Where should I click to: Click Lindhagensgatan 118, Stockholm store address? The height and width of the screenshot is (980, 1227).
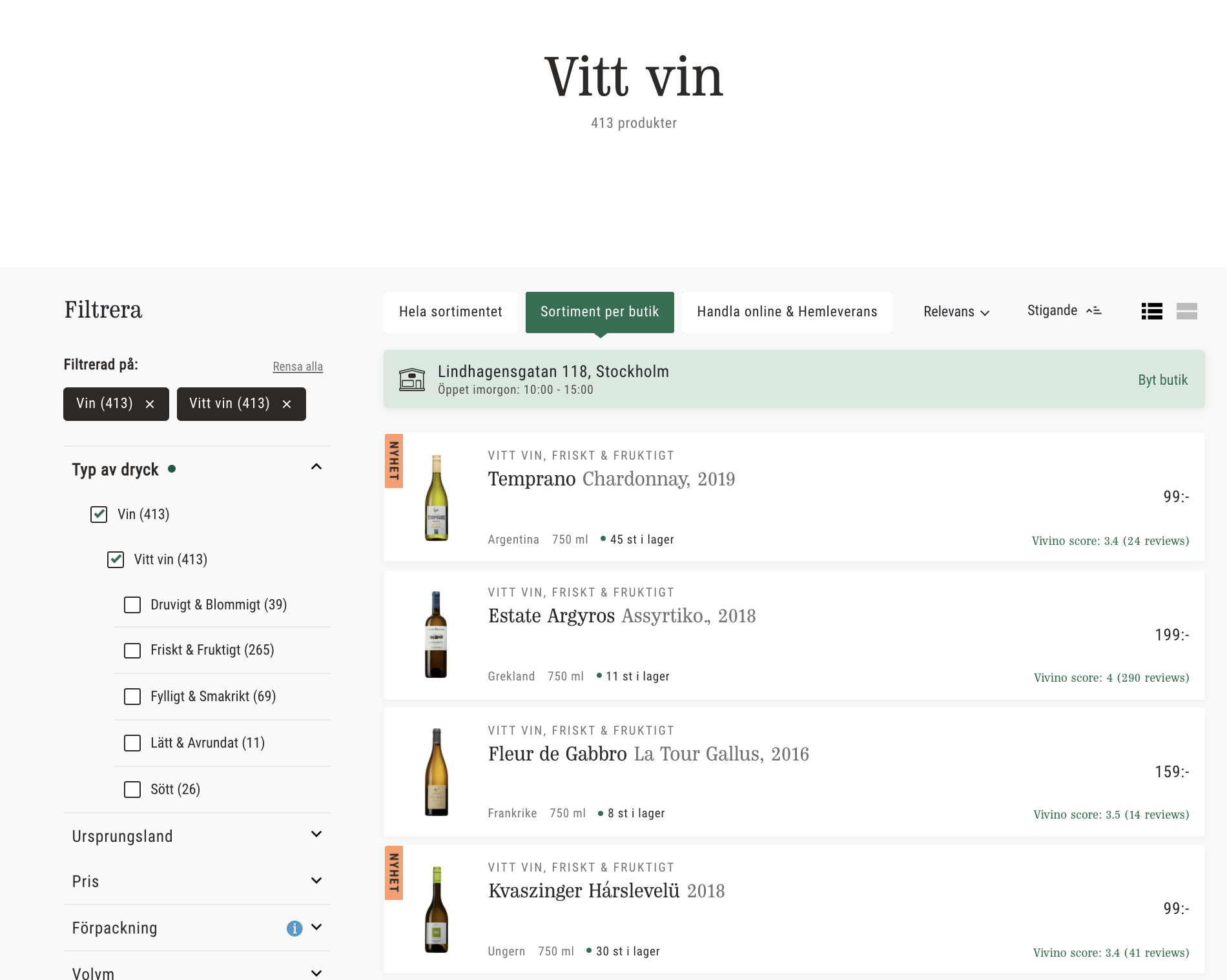(x=553, y=372)
